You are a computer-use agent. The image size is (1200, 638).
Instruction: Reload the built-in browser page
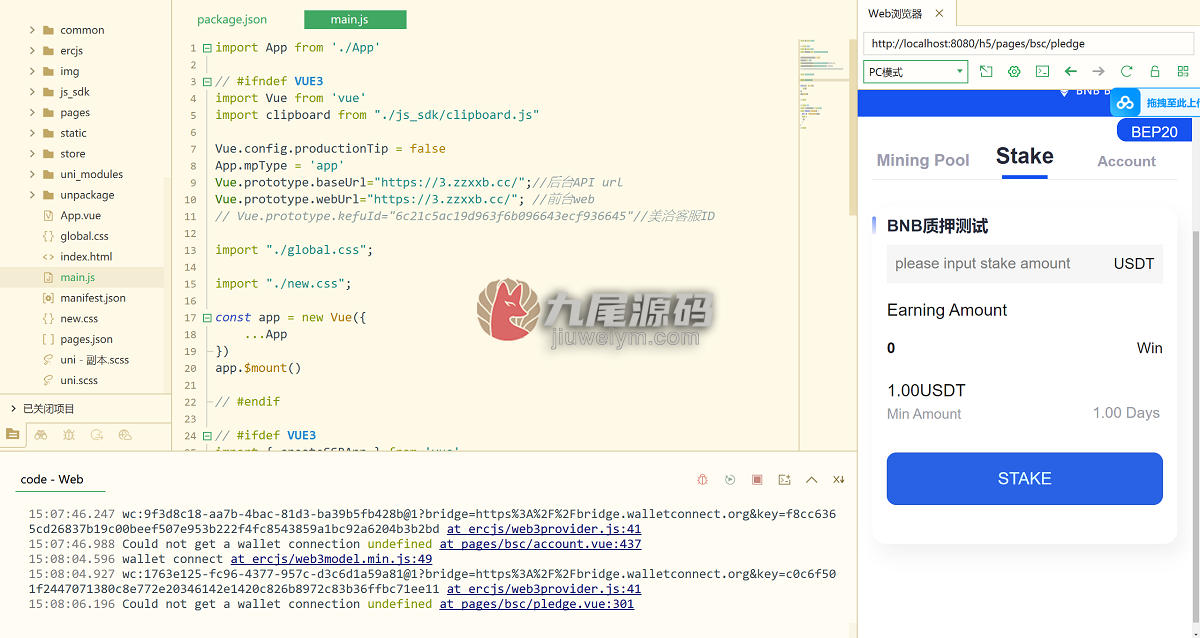pyautogui.click(x=1126, y=72)
